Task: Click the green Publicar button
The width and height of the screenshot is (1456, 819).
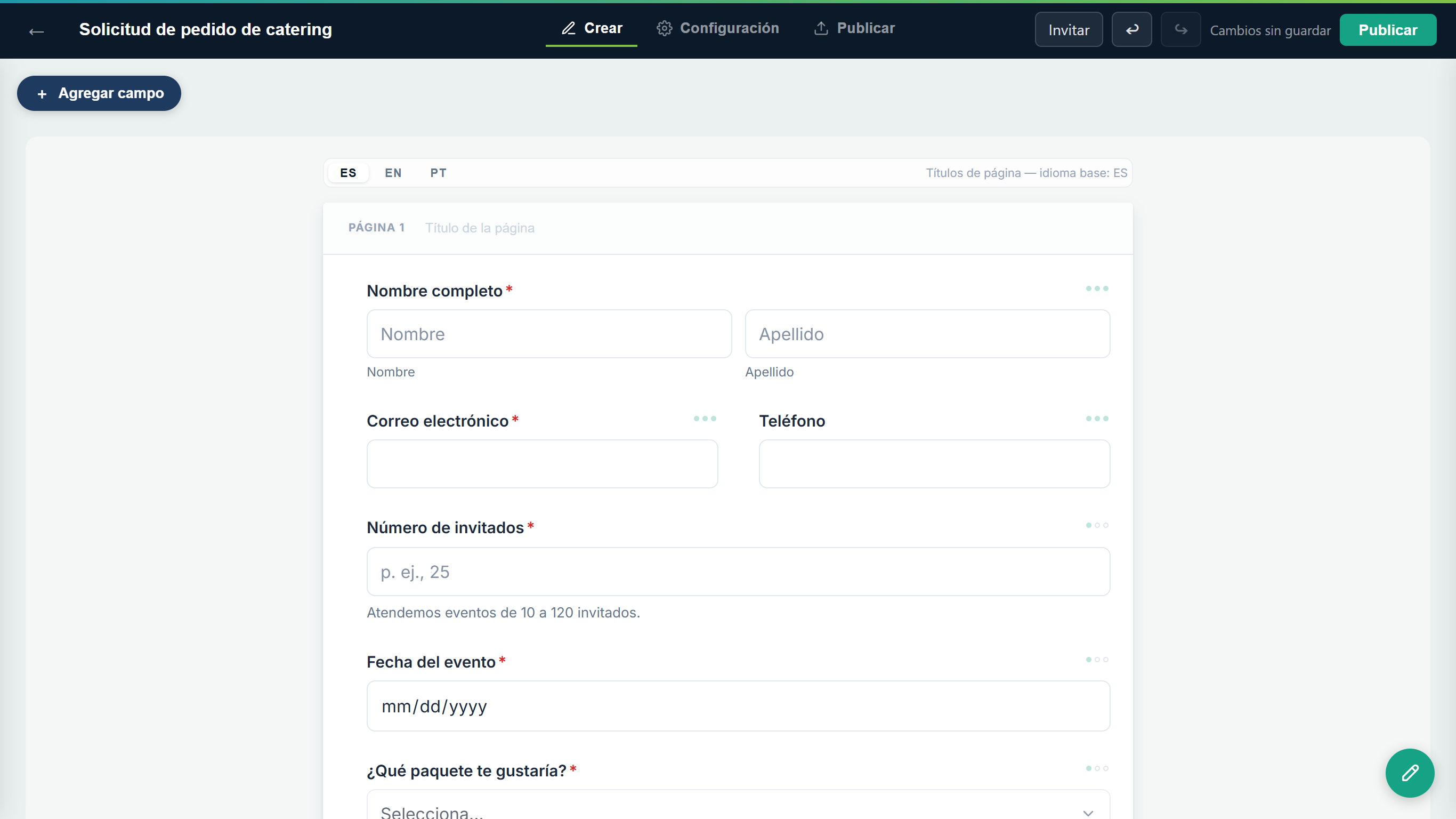Action: coord(1388,30)
